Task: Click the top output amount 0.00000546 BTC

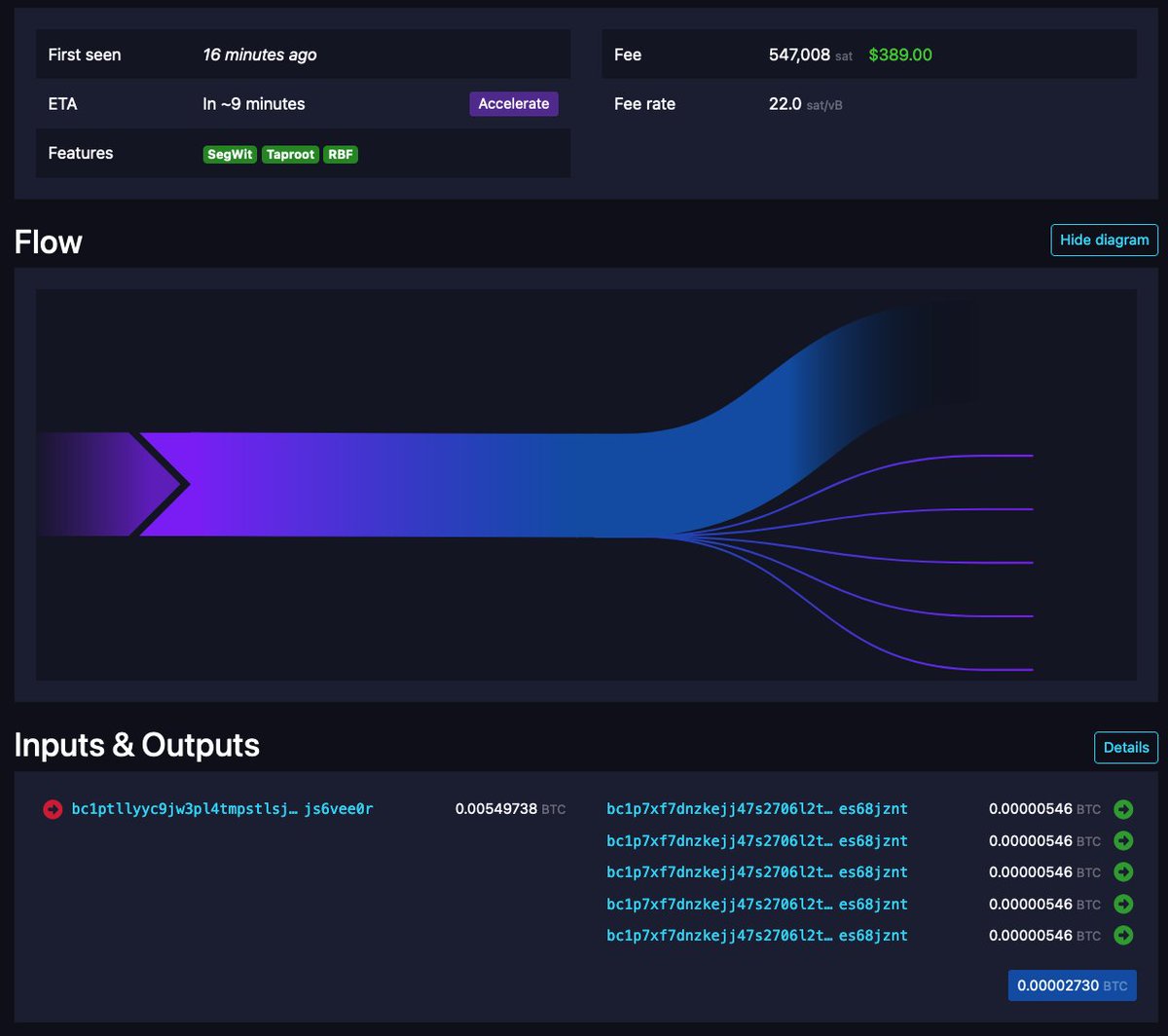Action: pyautogui.click(x=1044, y=809)
